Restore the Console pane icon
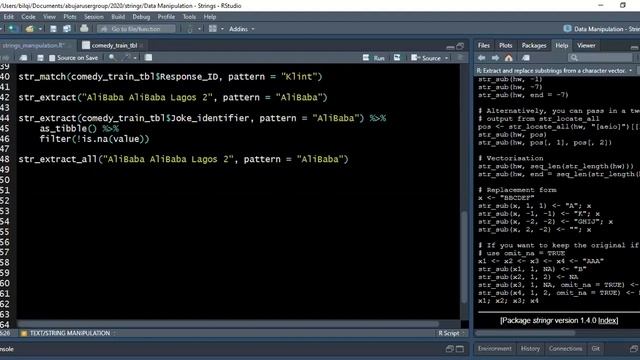Viewport: 640px width, 360px height. point(449,349)
